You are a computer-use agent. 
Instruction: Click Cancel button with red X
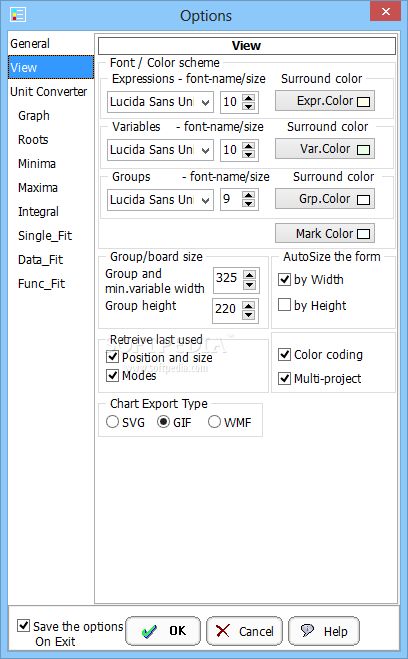point(244,631)
